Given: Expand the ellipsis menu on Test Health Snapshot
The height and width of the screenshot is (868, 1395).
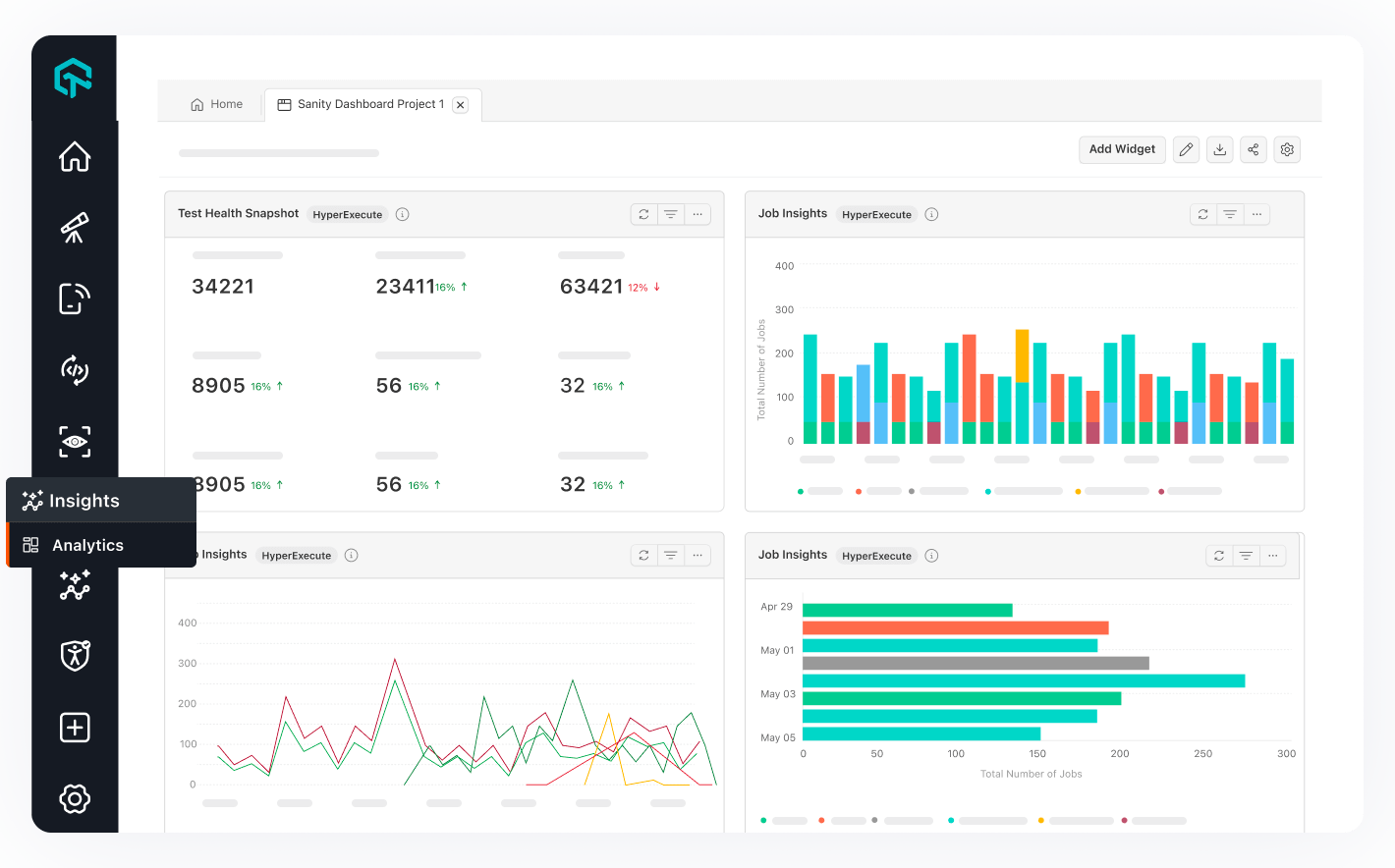Looking at the screenshot, I should pos(697,213).
